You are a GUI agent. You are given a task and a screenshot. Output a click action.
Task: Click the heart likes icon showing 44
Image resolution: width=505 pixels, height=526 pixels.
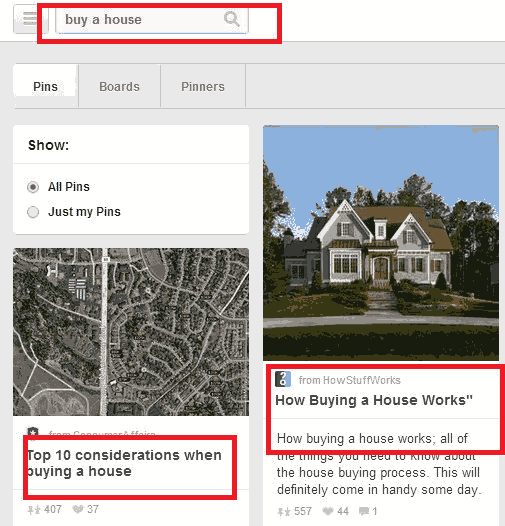pos(328,511)
